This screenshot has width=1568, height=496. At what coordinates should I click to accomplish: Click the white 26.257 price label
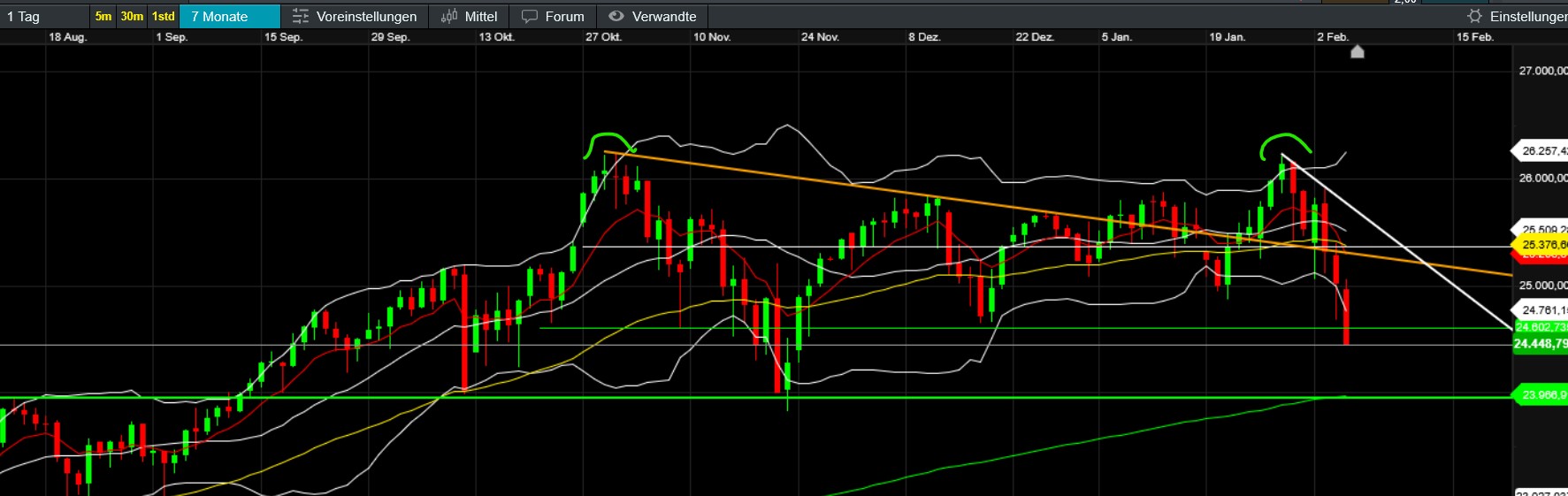[x=1542, y=151]
